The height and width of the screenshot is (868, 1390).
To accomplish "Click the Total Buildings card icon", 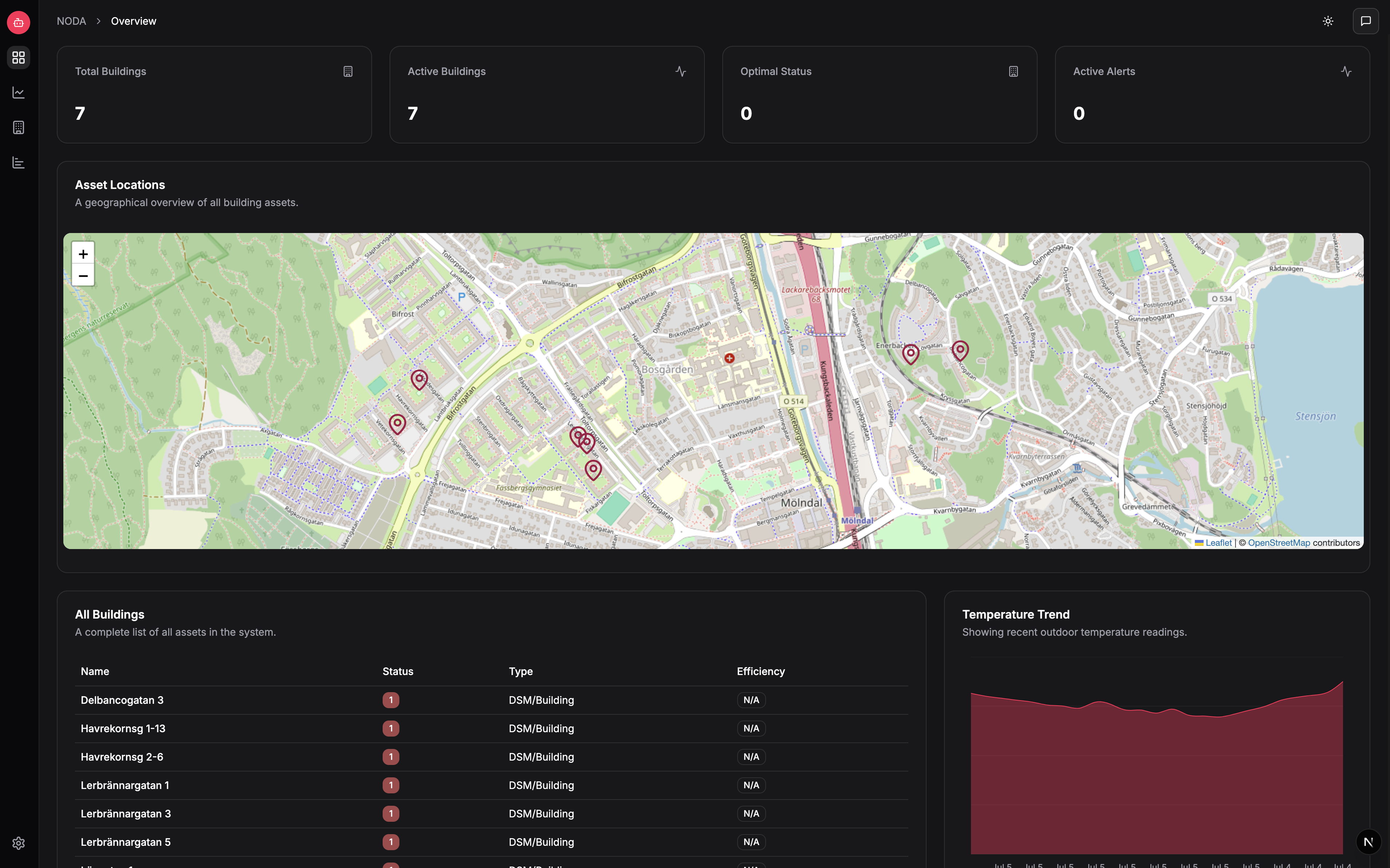I will (348, 71).
